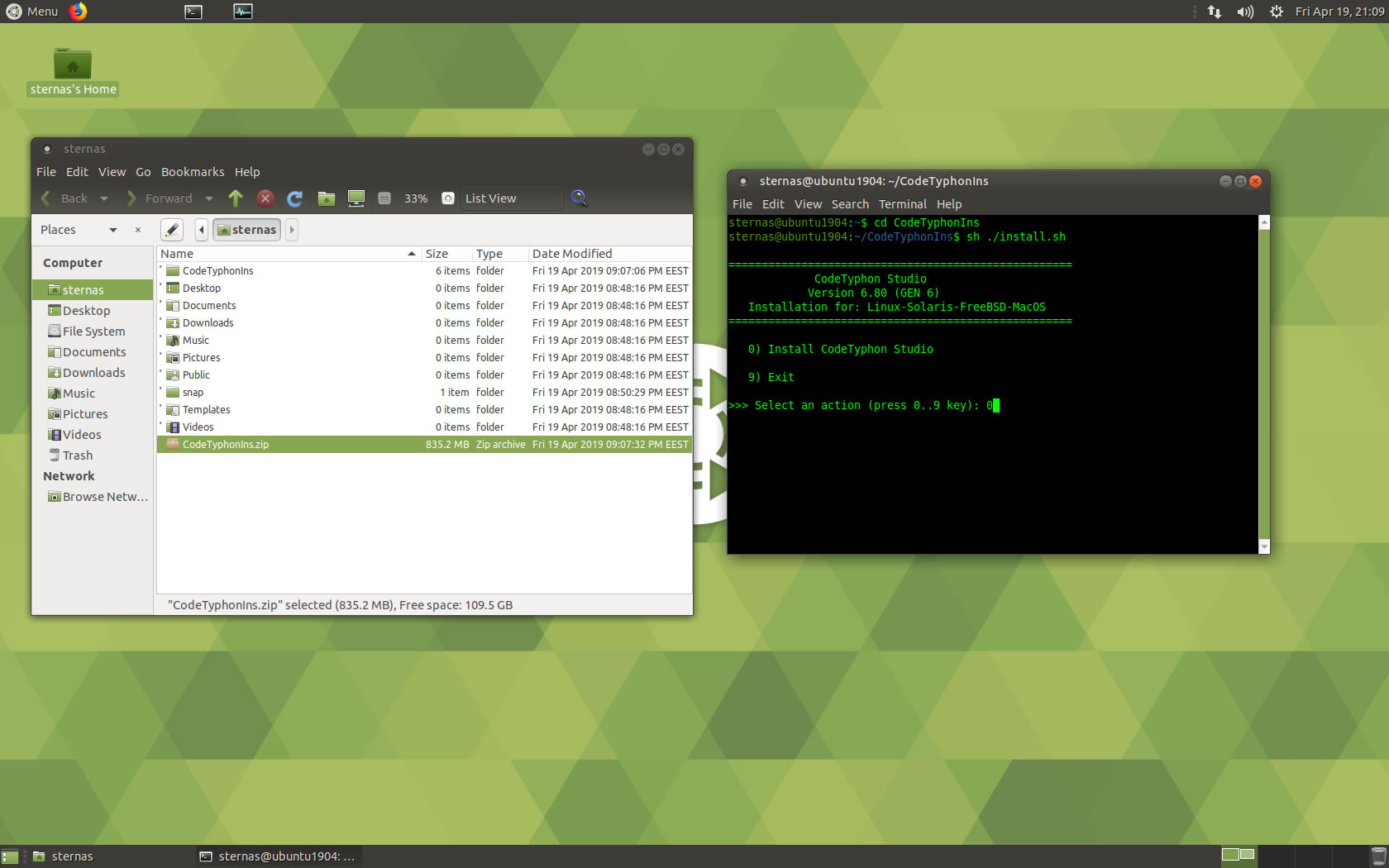Open the Back history dropdown arrow

point(104,198)
